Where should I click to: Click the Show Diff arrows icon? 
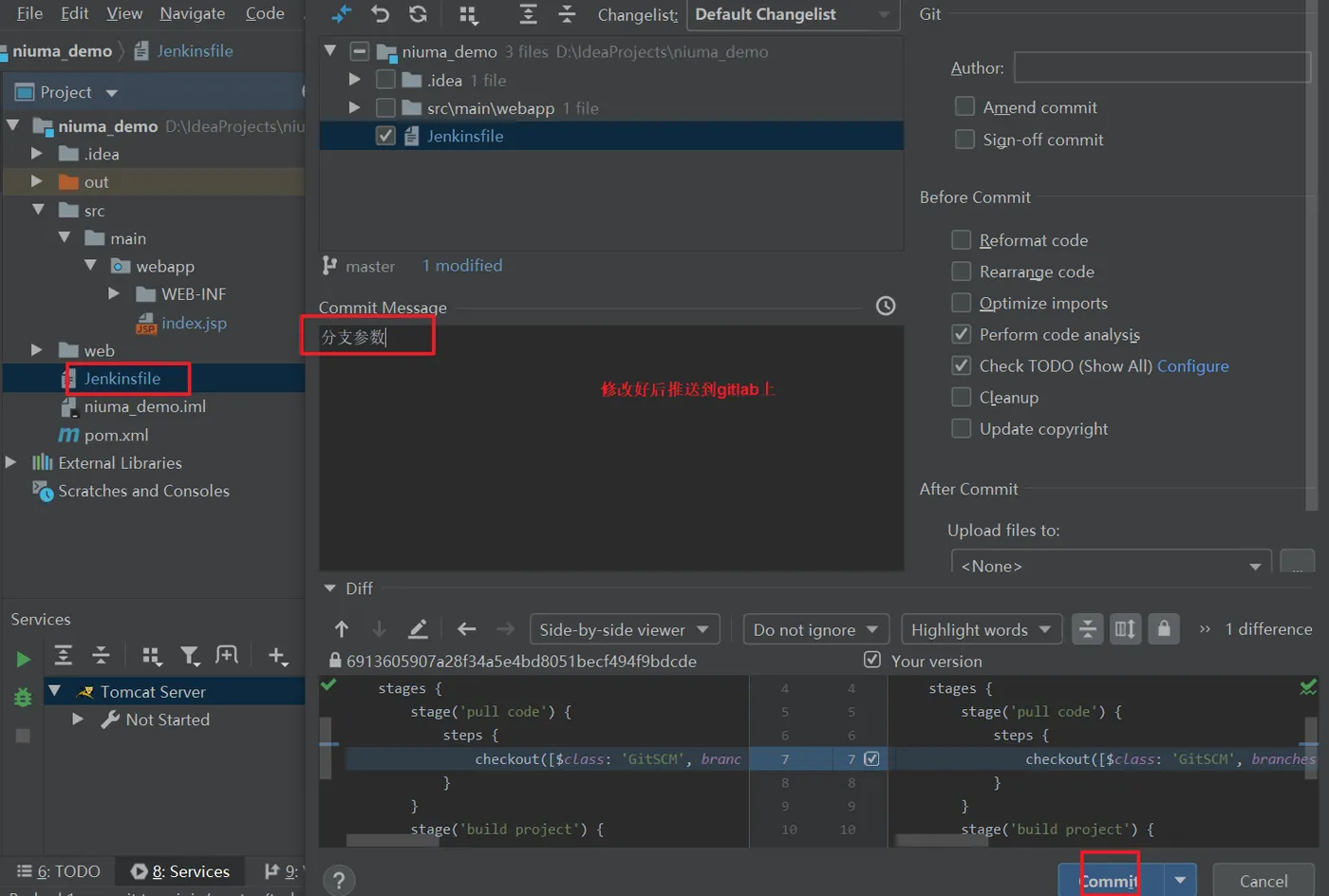tap(342, 14)
